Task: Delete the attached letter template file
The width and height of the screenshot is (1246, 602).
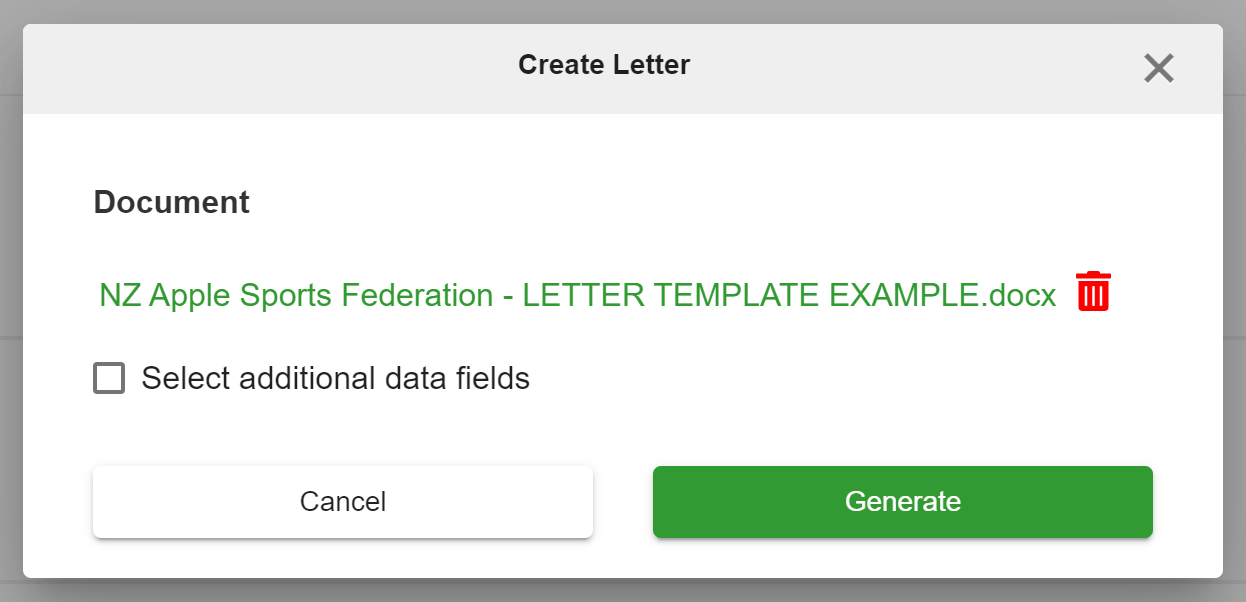Action: click(x=1094, y=291)
